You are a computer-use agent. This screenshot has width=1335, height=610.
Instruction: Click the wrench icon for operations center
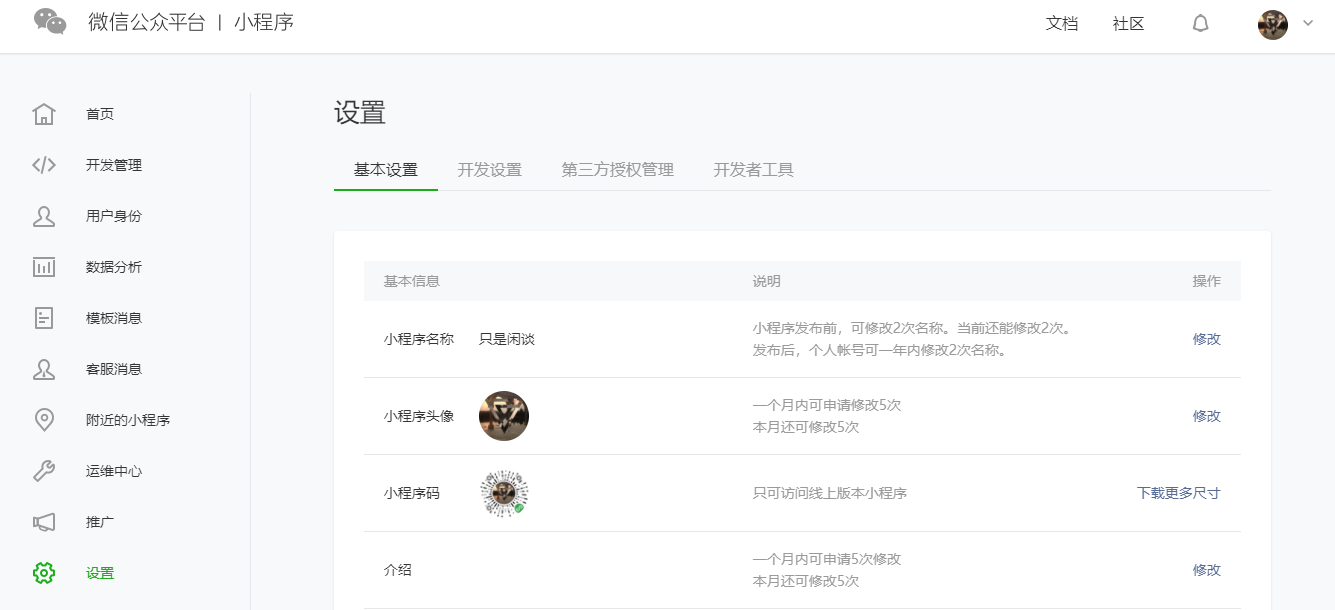point(44,471)
